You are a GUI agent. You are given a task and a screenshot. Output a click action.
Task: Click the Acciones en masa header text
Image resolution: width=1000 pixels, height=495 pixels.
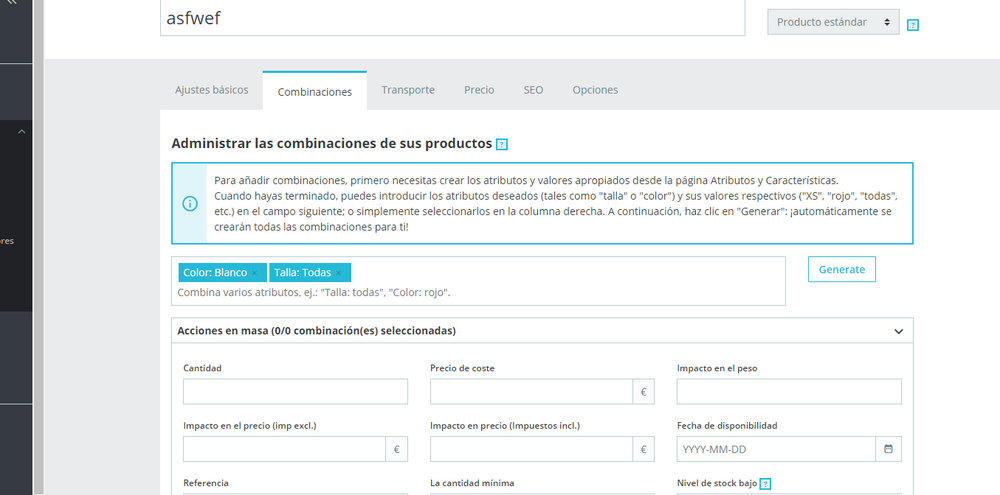316,331
